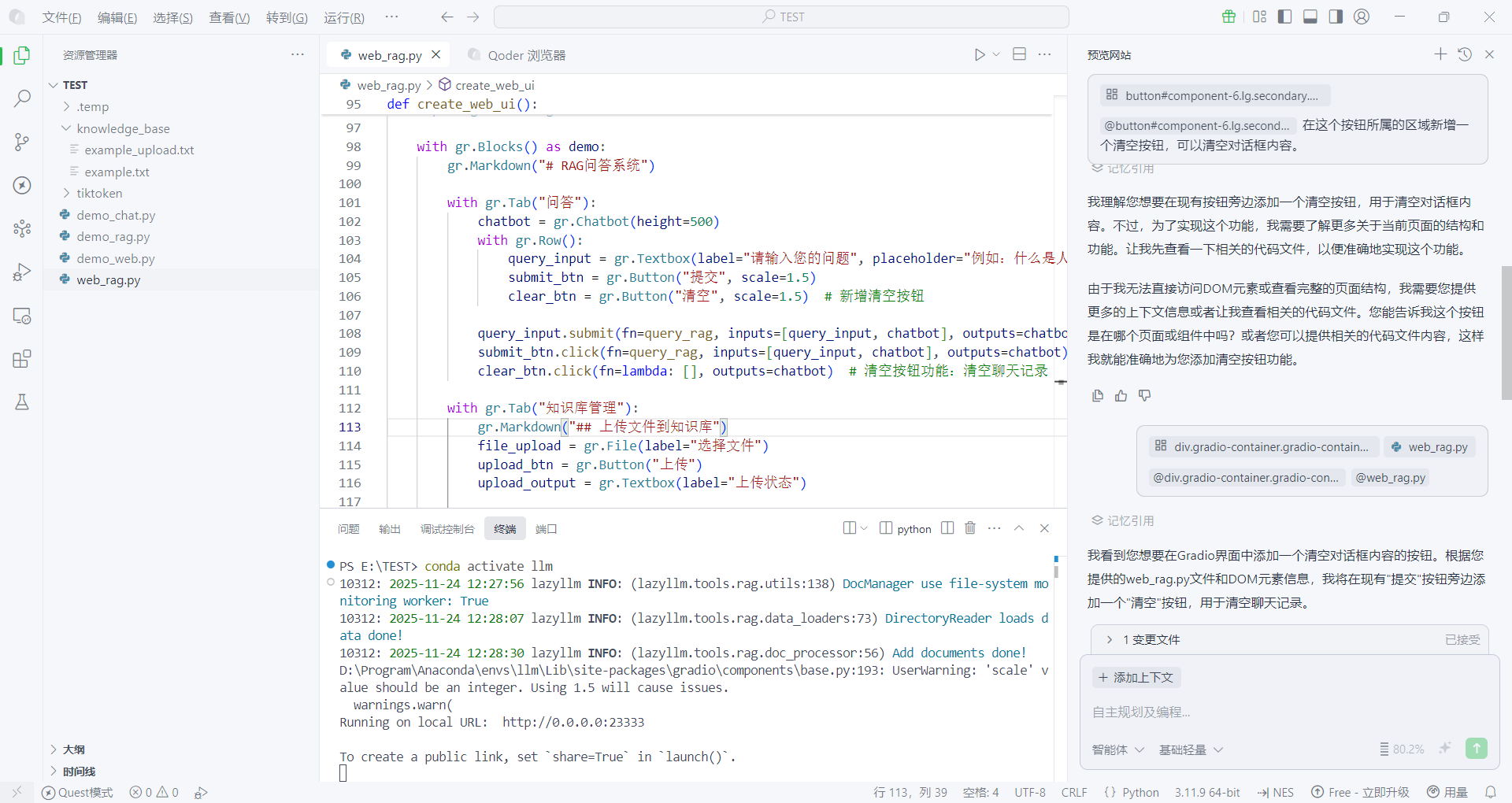Click the 添加上下文 button
This screenshot has height=803, width=1512.
point(1136,677)
